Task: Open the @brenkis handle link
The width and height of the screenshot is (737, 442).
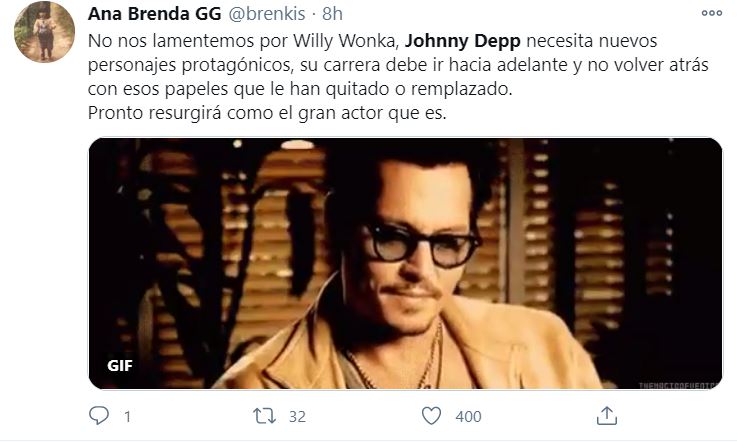Action: 267,14
